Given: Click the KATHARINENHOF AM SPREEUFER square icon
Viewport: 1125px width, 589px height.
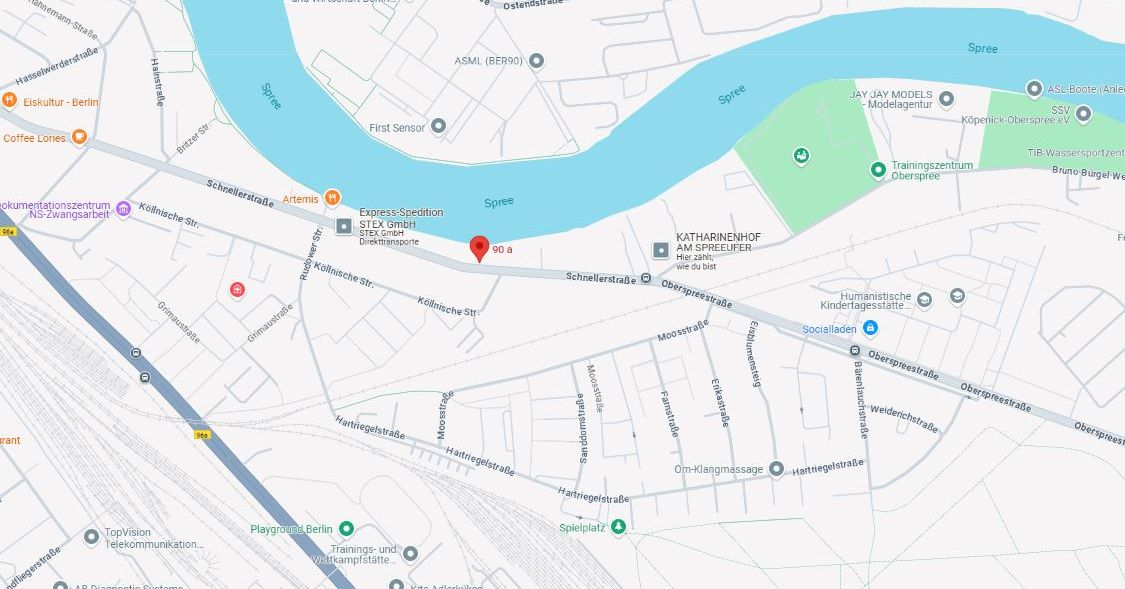Looking at the screenshot, I should tap(661, 250).
